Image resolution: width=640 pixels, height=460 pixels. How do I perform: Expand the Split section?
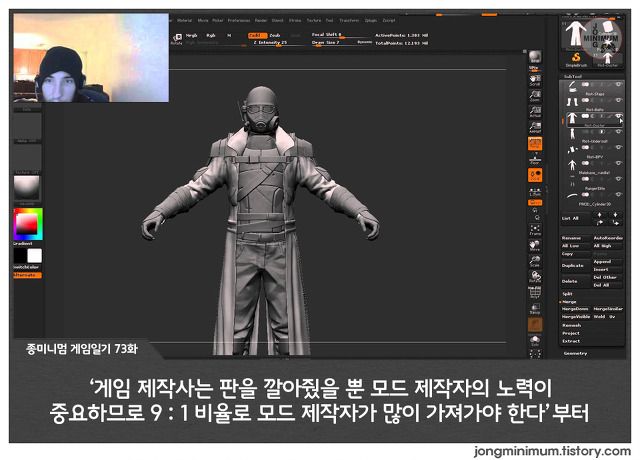[567, 293]
